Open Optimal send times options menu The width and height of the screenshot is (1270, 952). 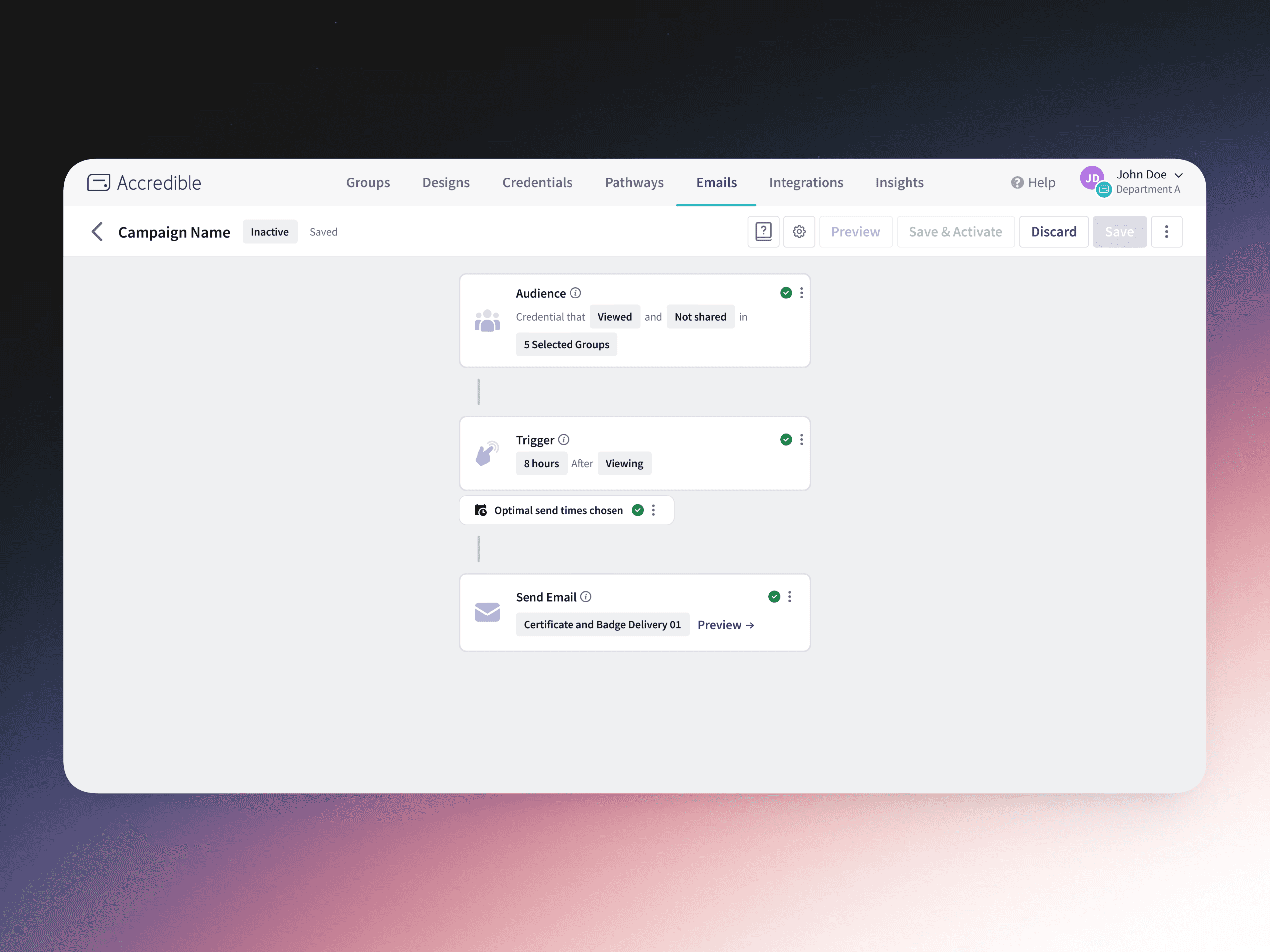click(x=653, y=510)
